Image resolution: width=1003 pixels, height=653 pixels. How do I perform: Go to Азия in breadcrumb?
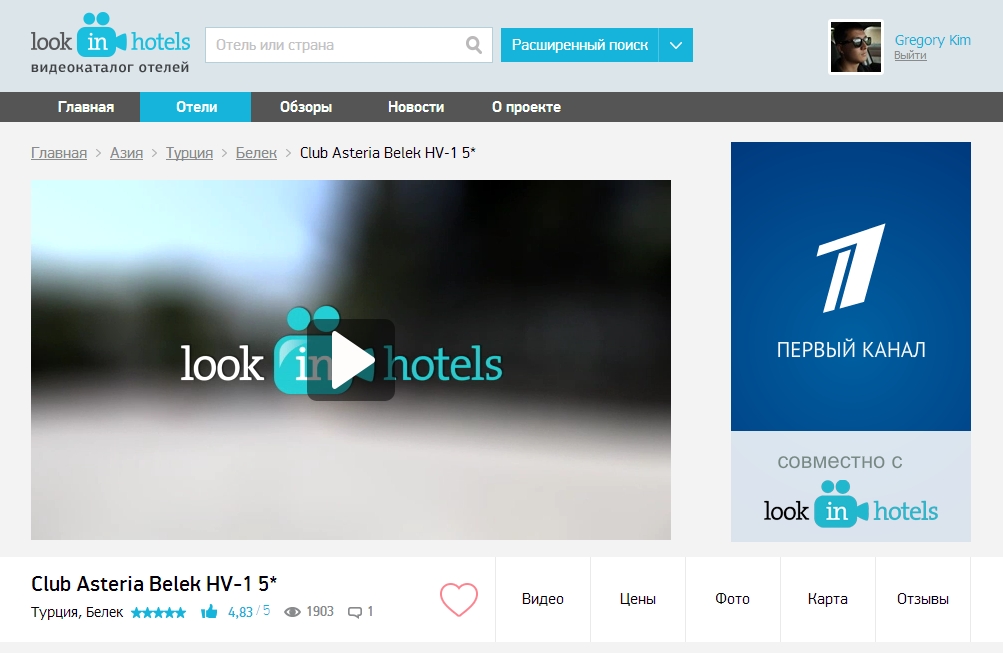(126, 153)
